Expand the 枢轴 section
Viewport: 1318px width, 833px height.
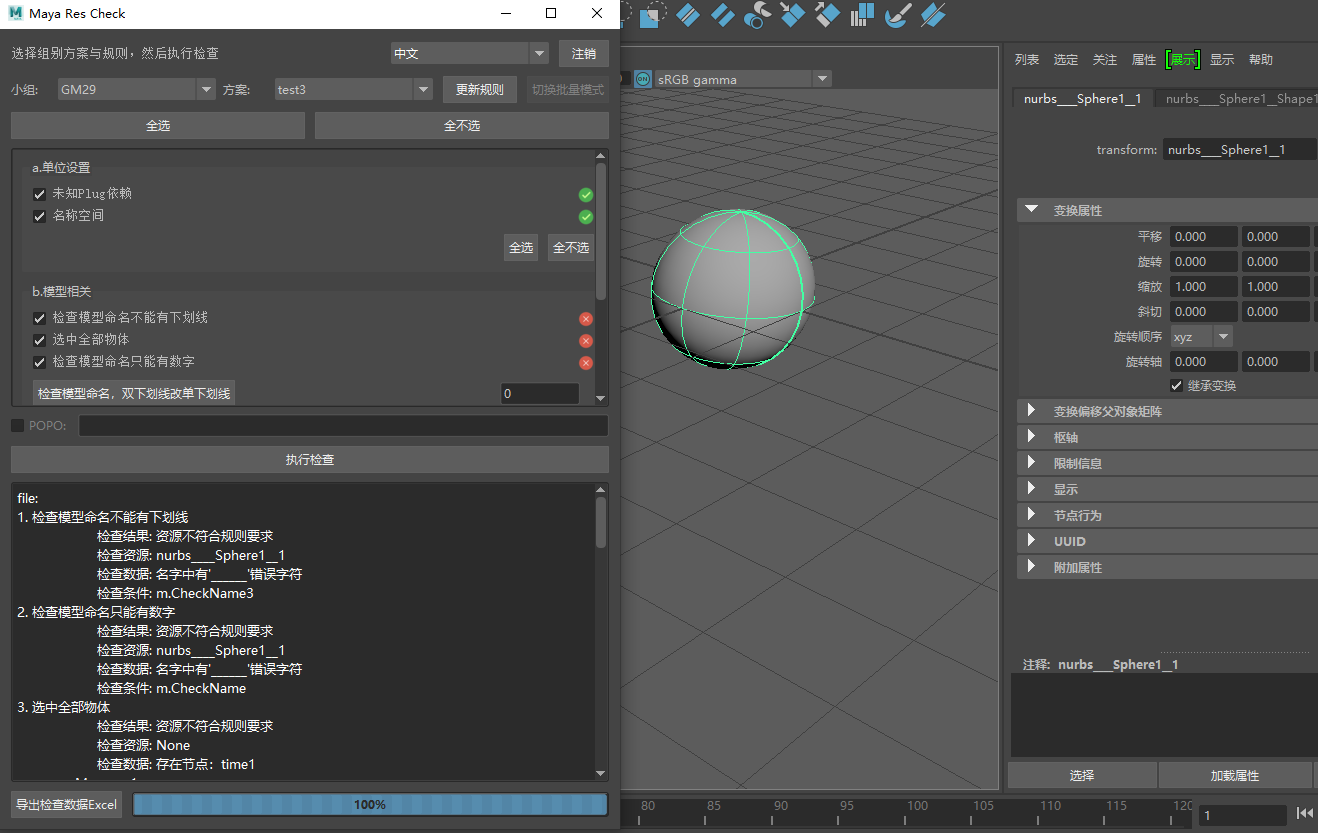(1167, 437)
